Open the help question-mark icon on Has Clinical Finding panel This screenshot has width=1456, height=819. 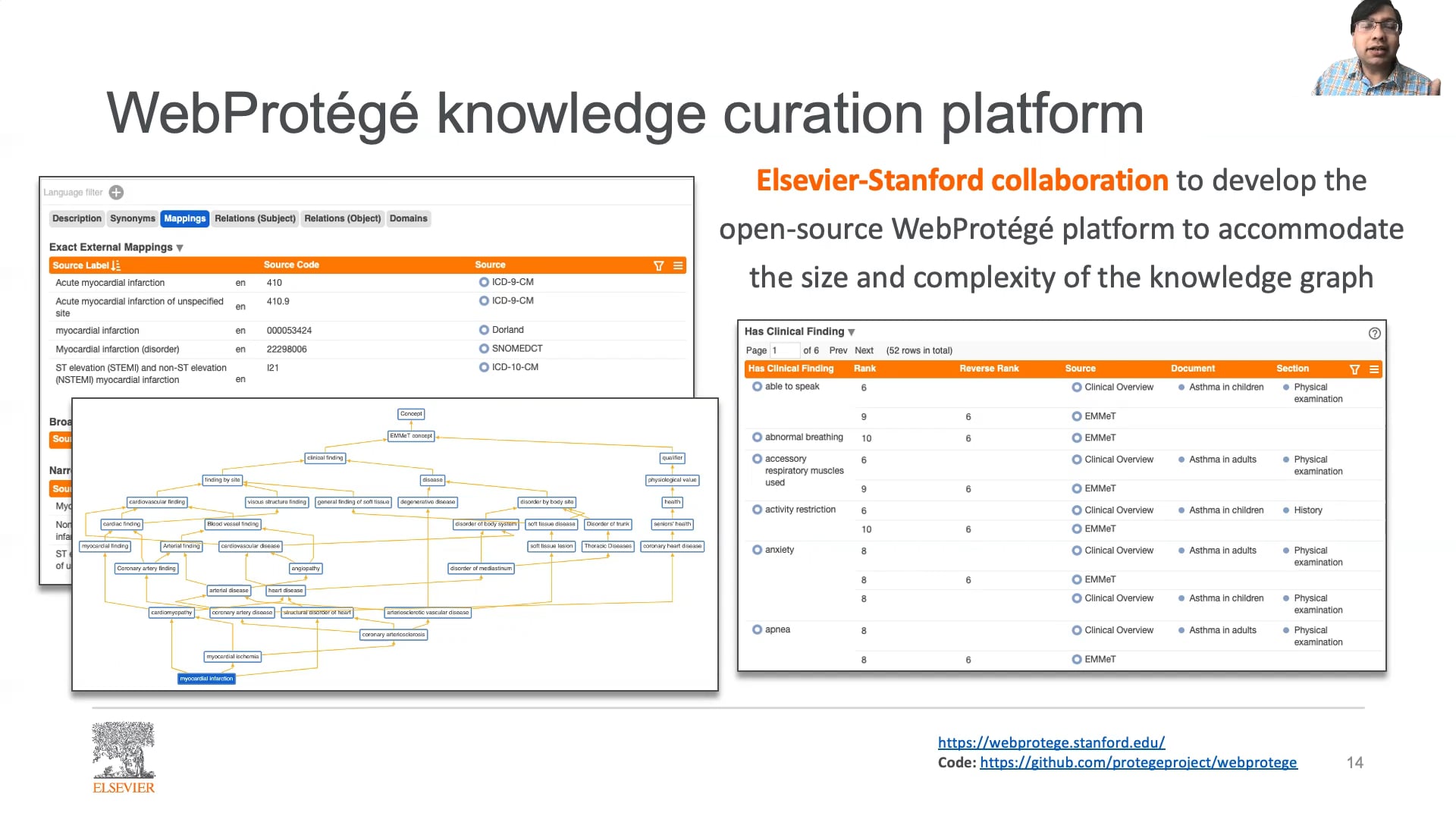tap(1374, 333)
